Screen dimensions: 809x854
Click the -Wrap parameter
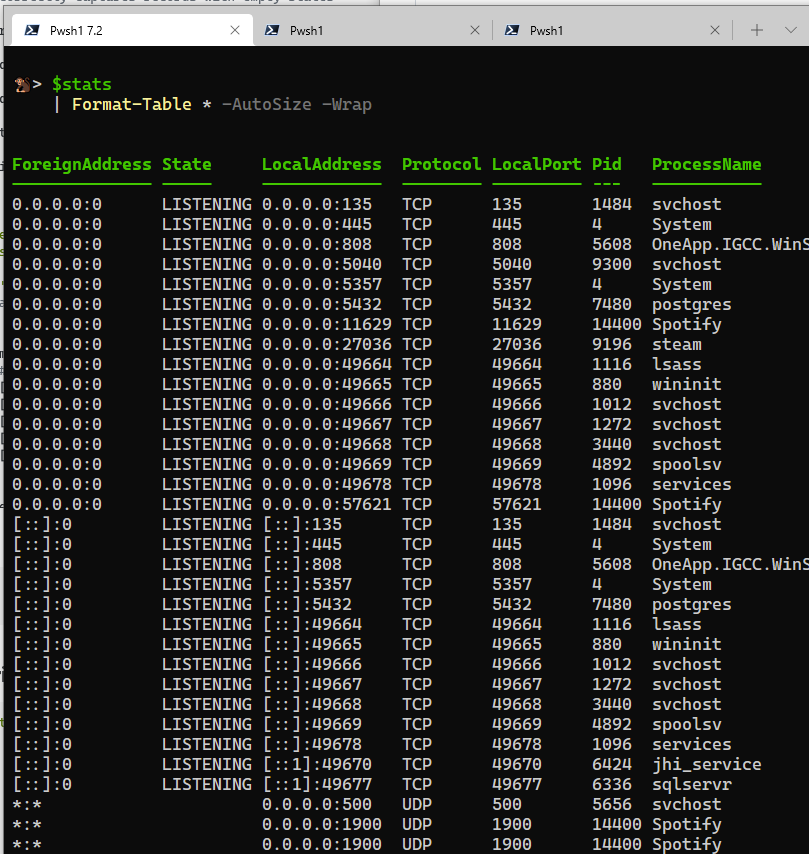coord(346,105)
